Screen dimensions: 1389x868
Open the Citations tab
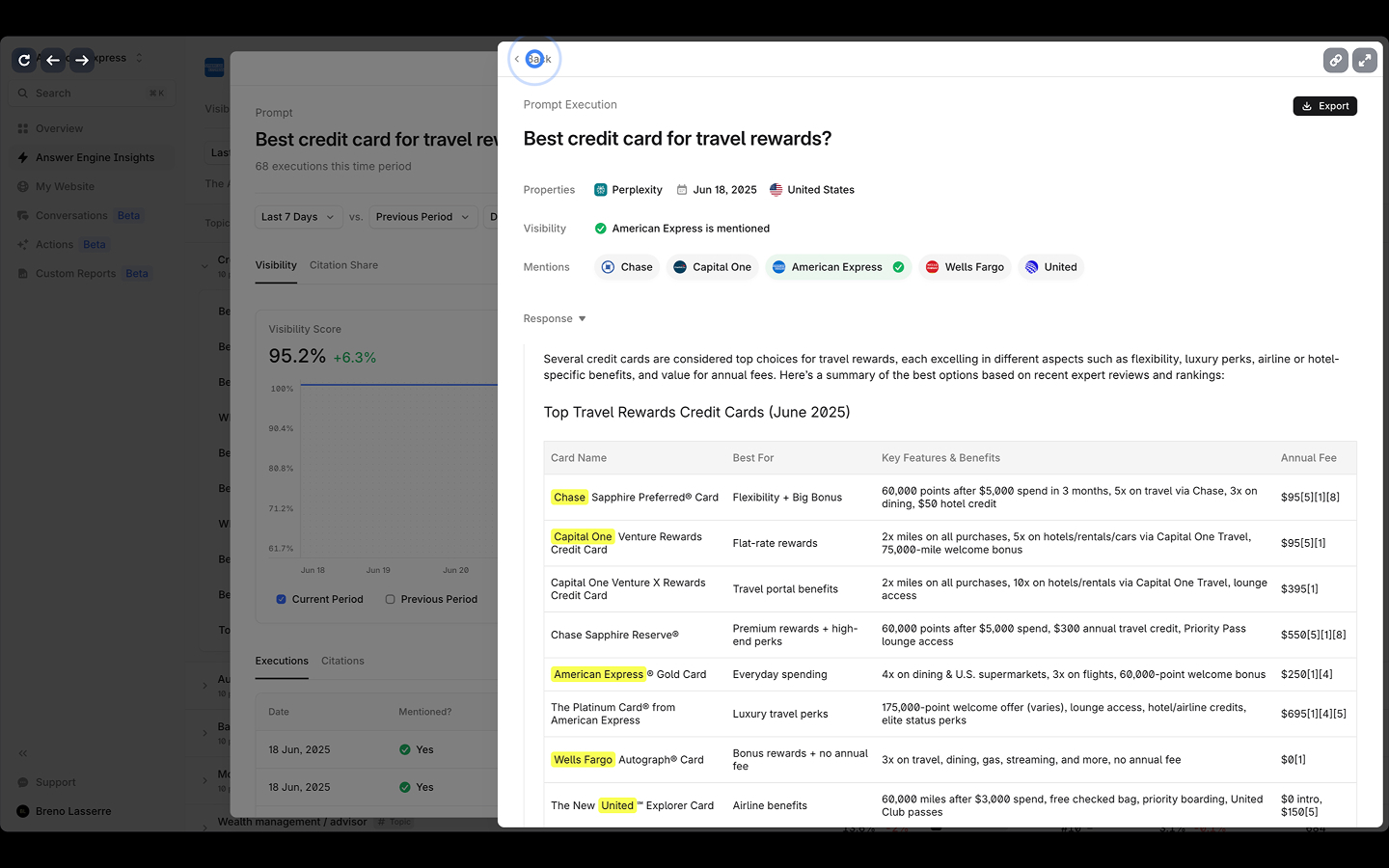(342, 661)
